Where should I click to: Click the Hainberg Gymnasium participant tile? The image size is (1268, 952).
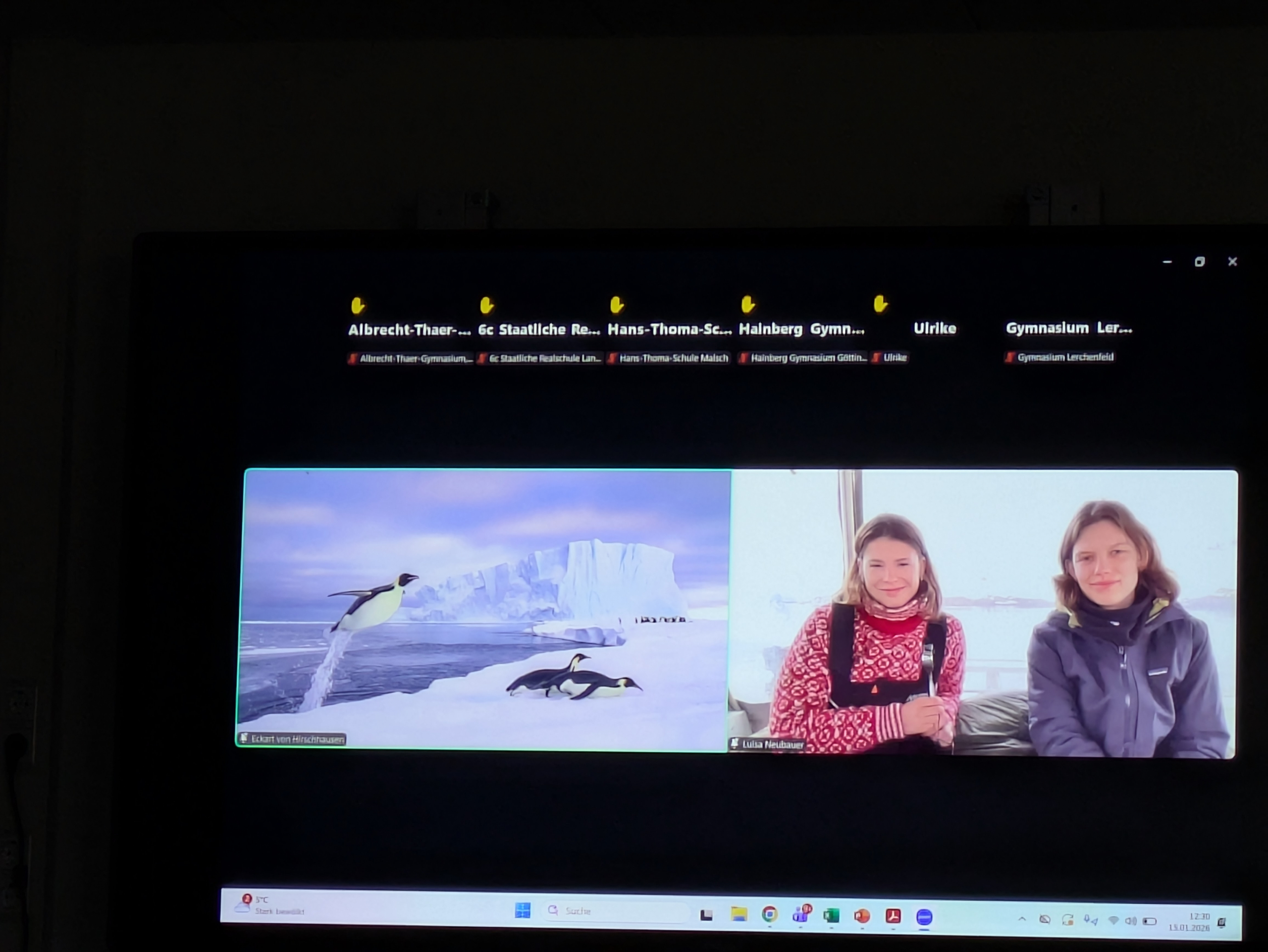pos(801,329)
